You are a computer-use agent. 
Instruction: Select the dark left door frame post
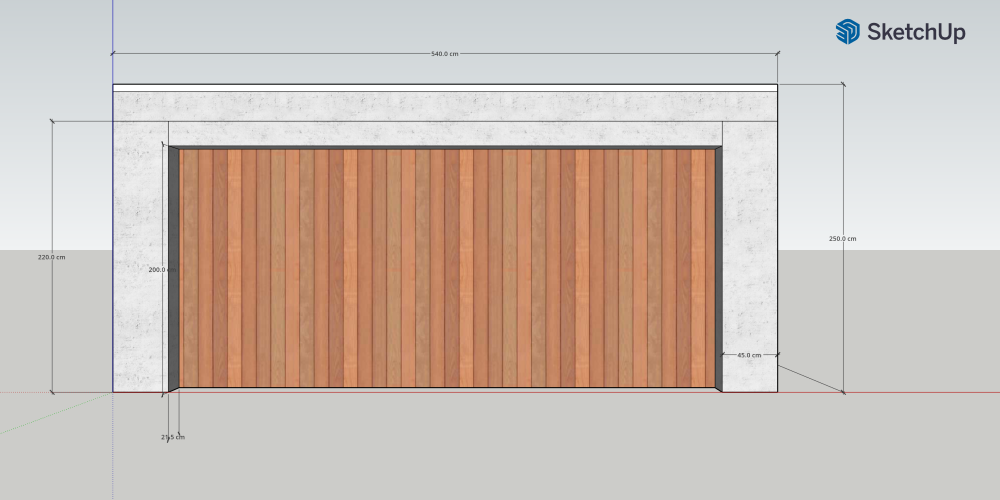tap(173, 268)
